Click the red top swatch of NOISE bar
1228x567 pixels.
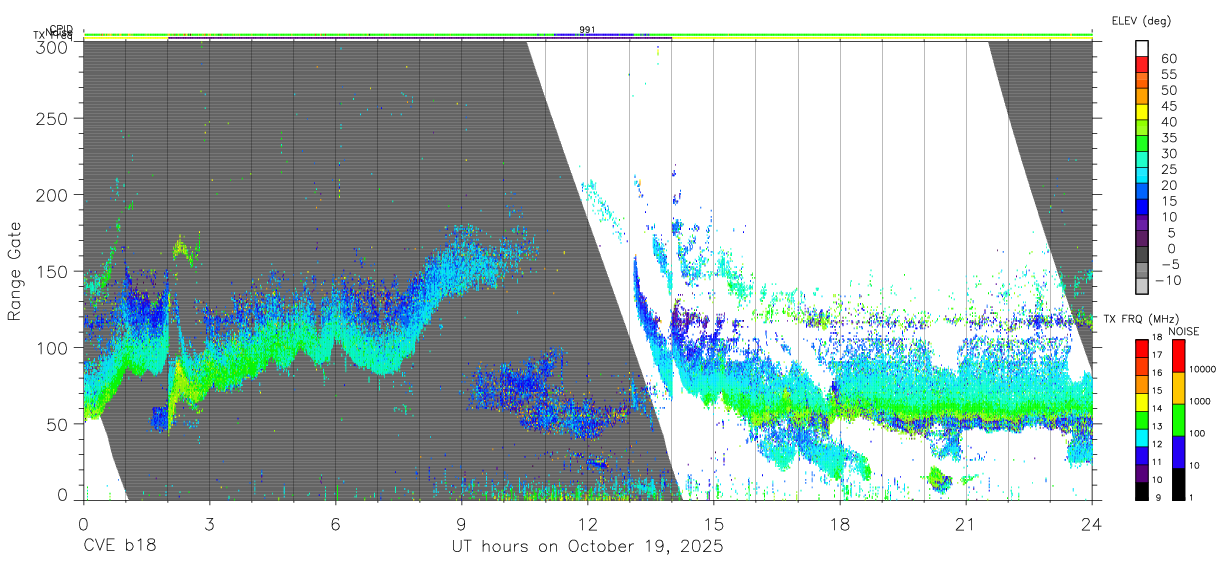tap(1177, 356)
